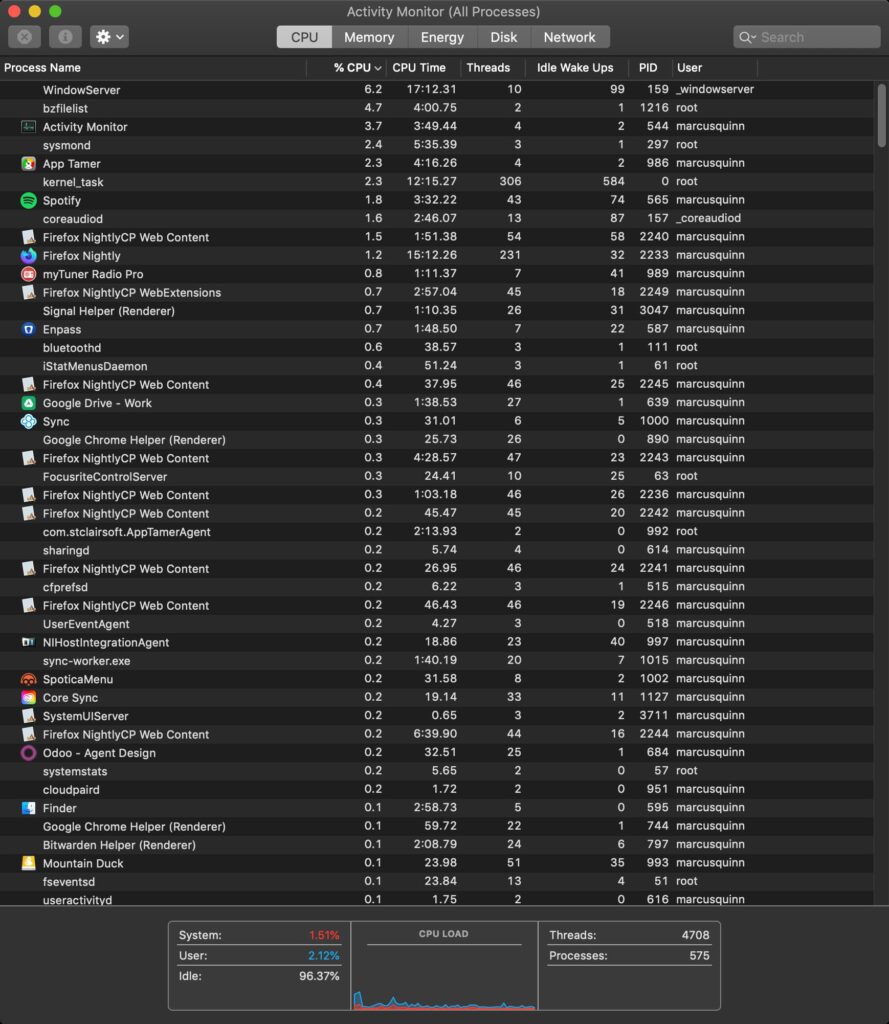The width and height of the screenshot is (889, 1024).
Task: Switch to the Disk tab
Action: [x=504, y=37]
